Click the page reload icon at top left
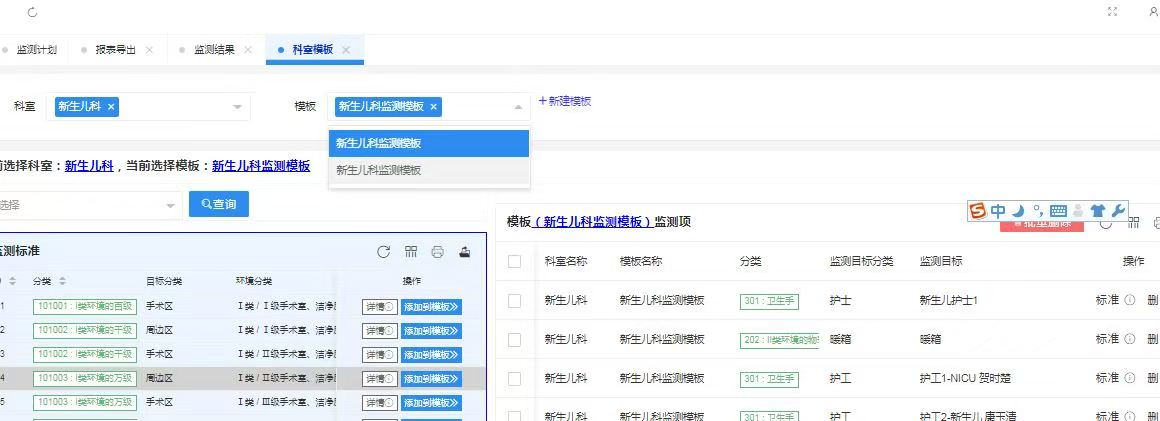Image resolution: width=1160 pixels, height=421 pixels. (x=32, y=12)
